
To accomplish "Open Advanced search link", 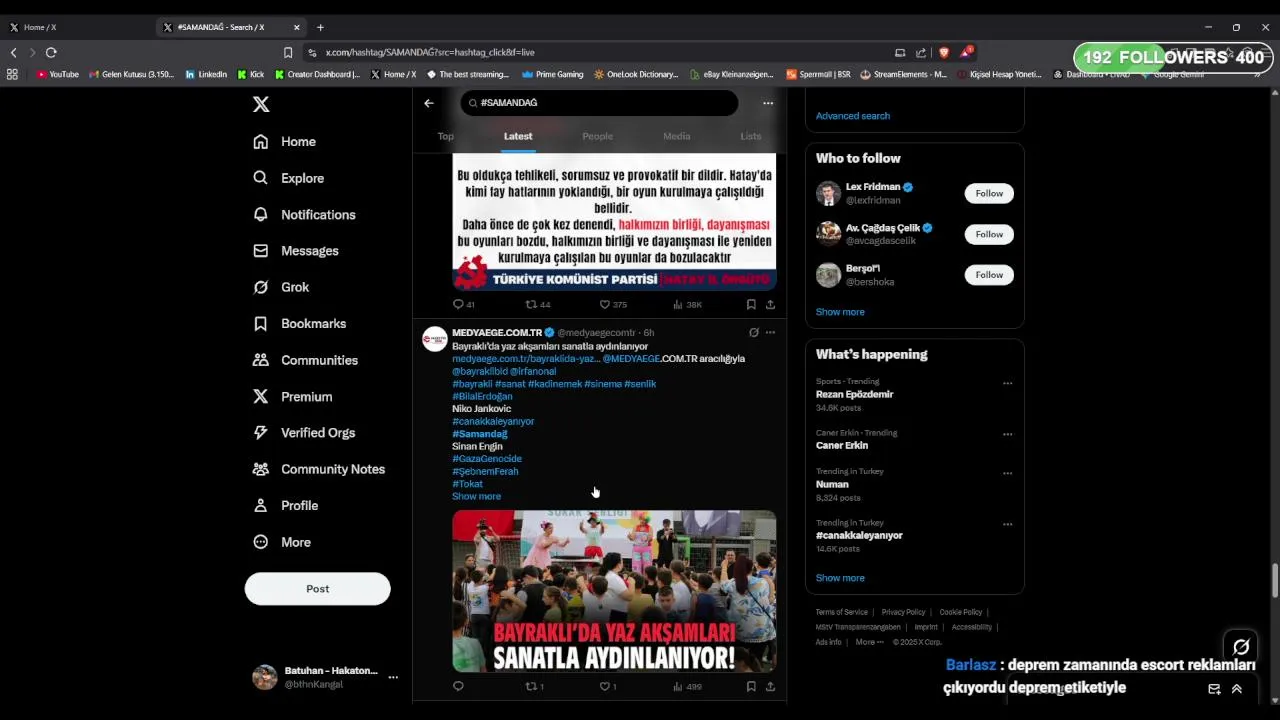I will click(x=853, y=116).
